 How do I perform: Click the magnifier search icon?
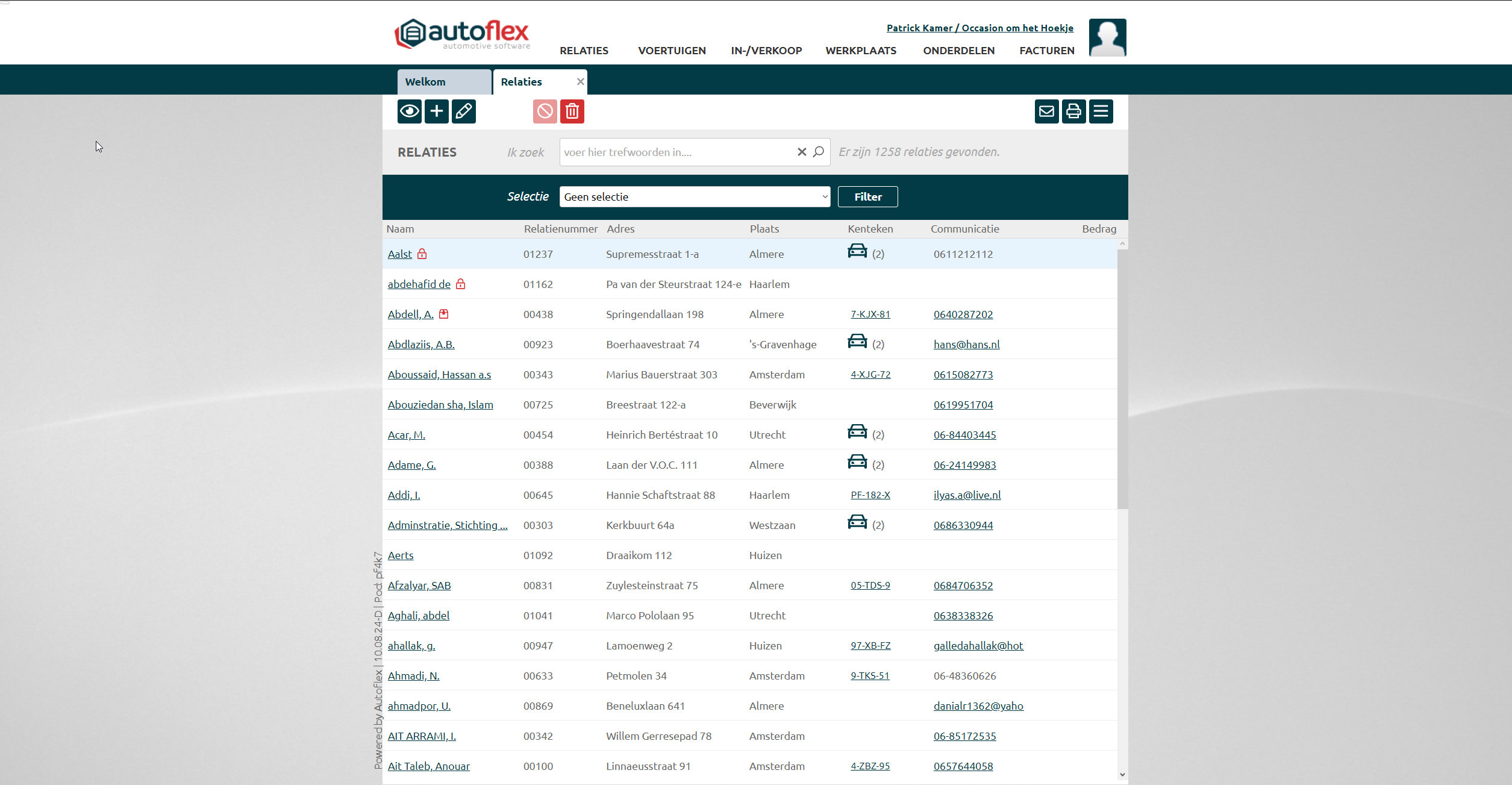tap(818, 152)
